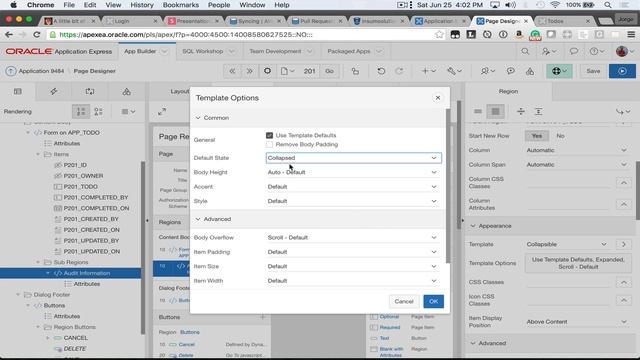Click the Go button next to page number
640x360 pixels.
click(x=329, y=71)
